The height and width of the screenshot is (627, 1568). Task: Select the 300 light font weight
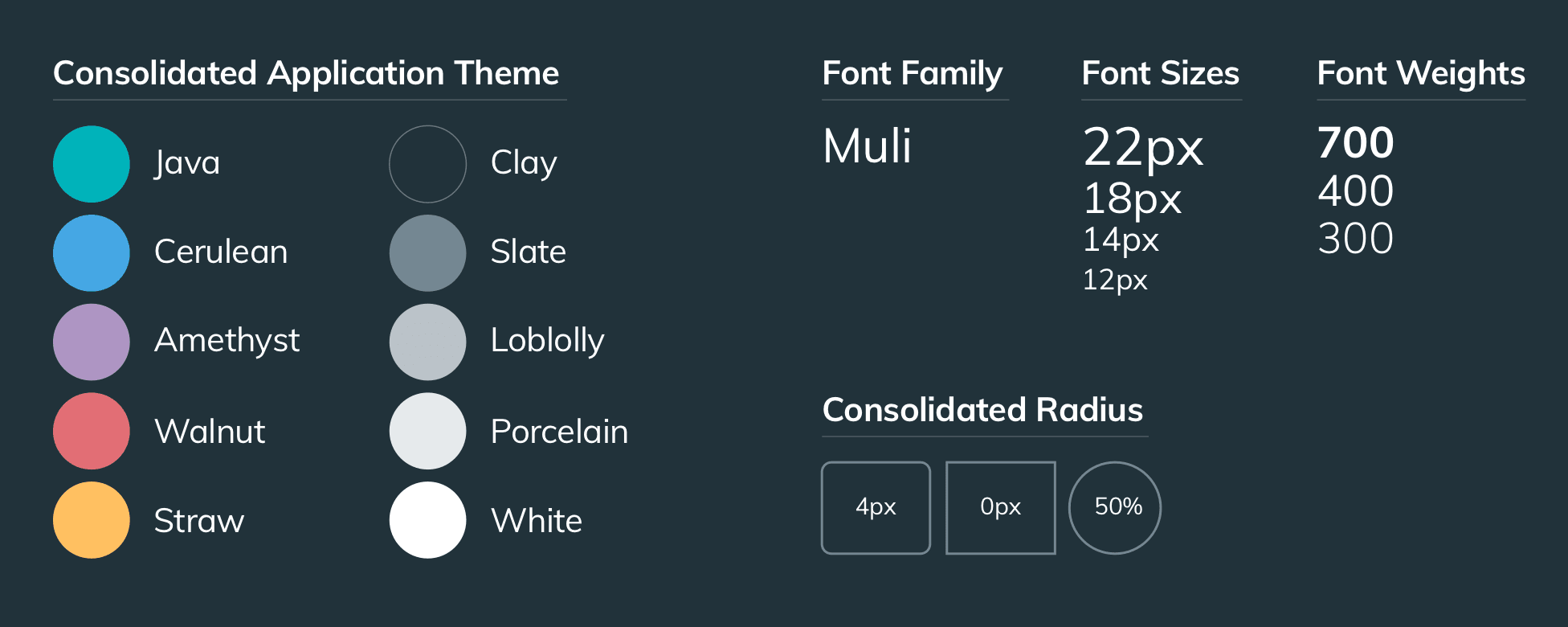[1355, 239]
